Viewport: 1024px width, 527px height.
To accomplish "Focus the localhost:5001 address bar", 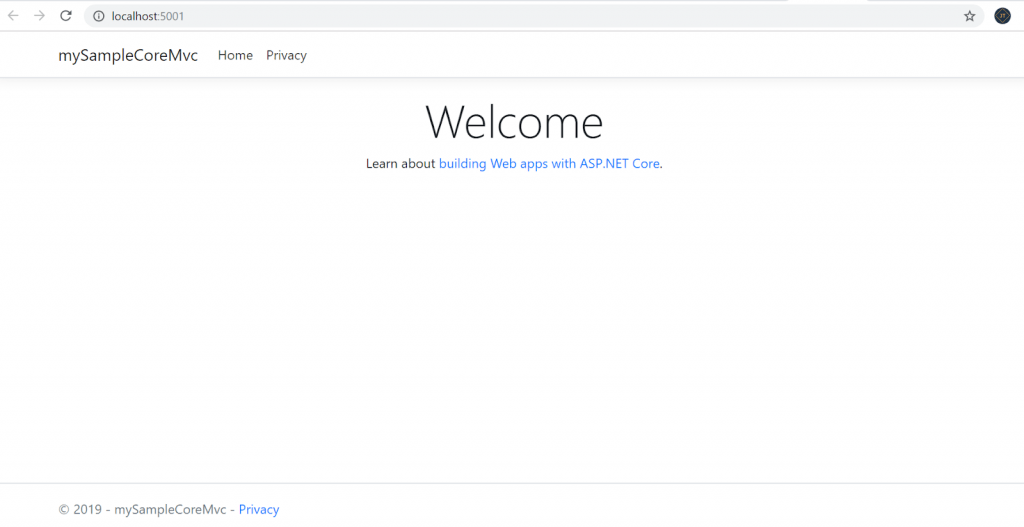I will pos(534,16).
